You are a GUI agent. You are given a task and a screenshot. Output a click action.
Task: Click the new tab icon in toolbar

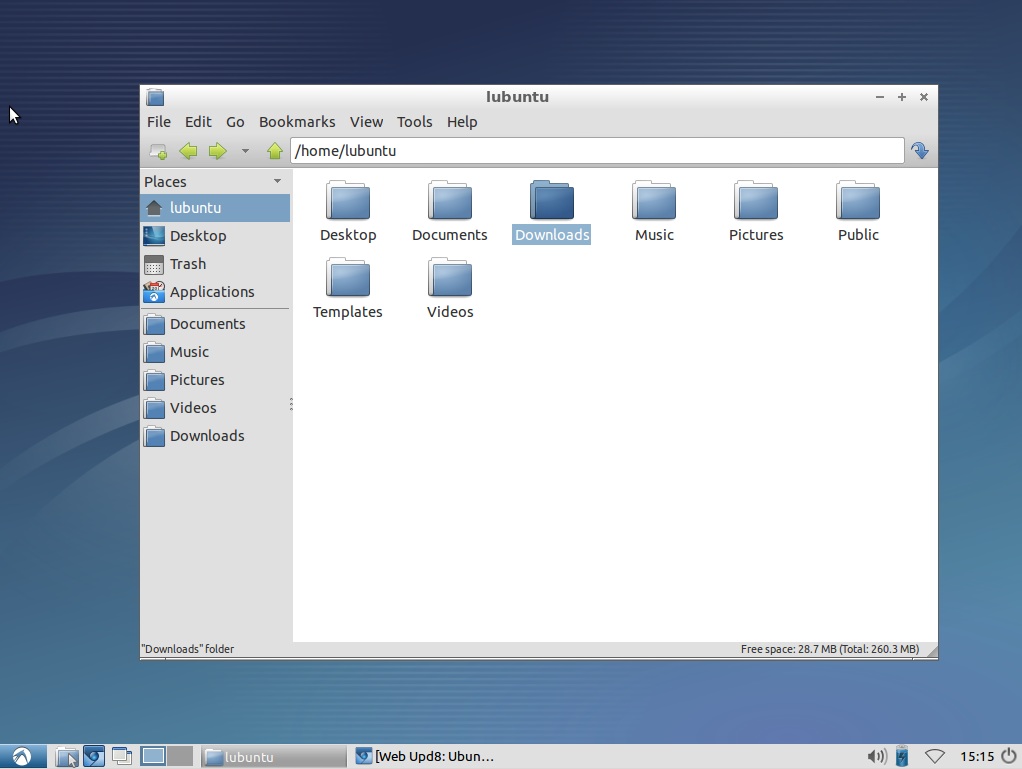click(x=158, y=151)
